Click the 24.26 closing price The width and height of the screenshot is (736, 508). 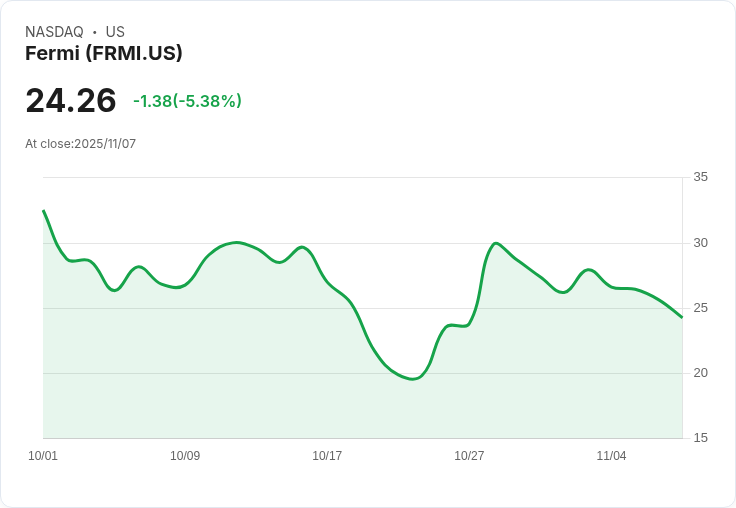click(x=71, y=101)
